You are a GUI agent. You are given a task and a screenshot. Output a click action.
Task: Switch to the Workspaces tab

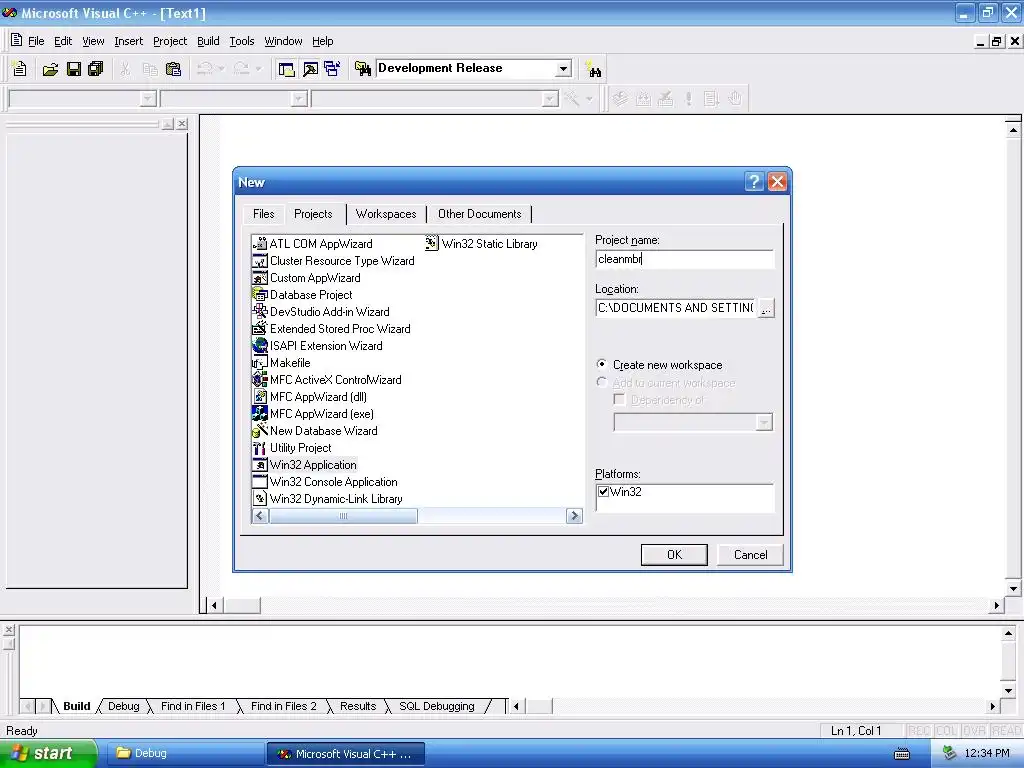(386, 214)
